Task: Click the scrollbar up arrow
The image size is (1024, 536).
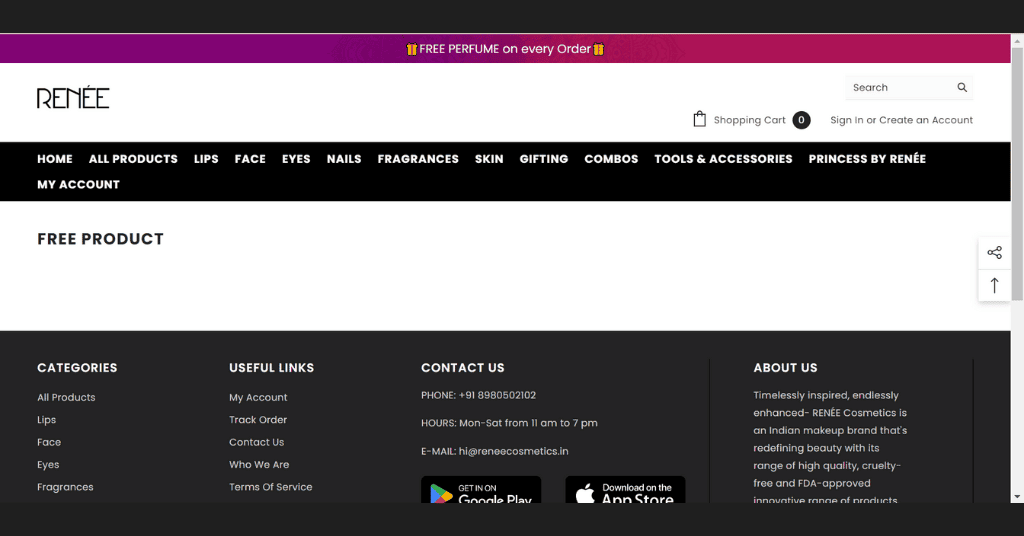Action: 1017,39
